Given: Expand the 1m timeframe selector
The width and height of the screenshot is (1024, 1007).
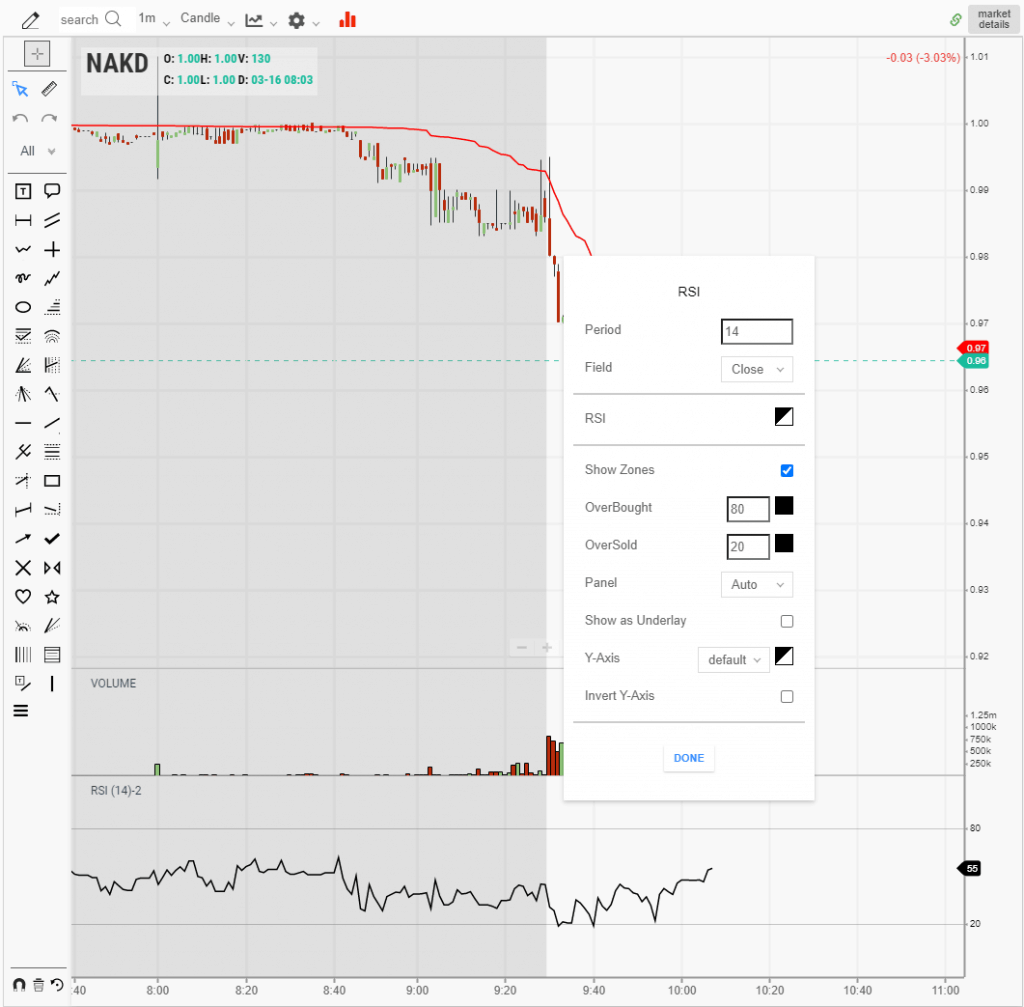Looking at the screenshot, I should pos(152,18).
